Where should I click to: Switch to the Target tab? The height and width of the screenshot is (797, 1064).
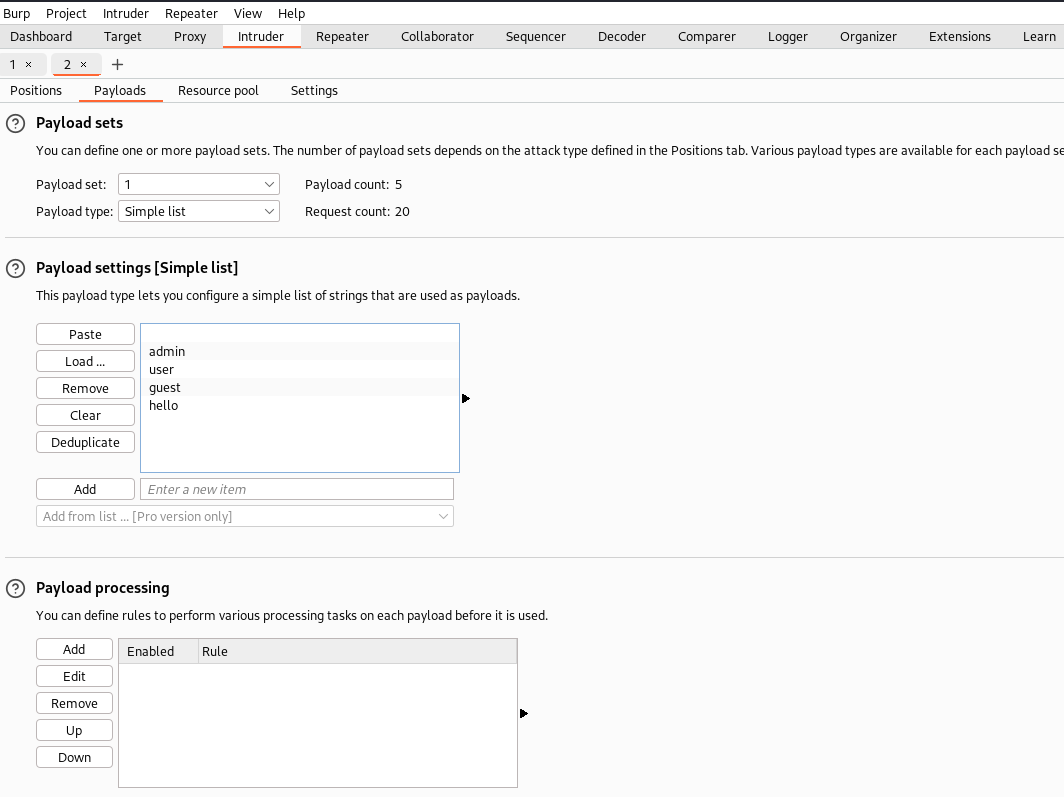pyautogui.click(x=123, y=37)
